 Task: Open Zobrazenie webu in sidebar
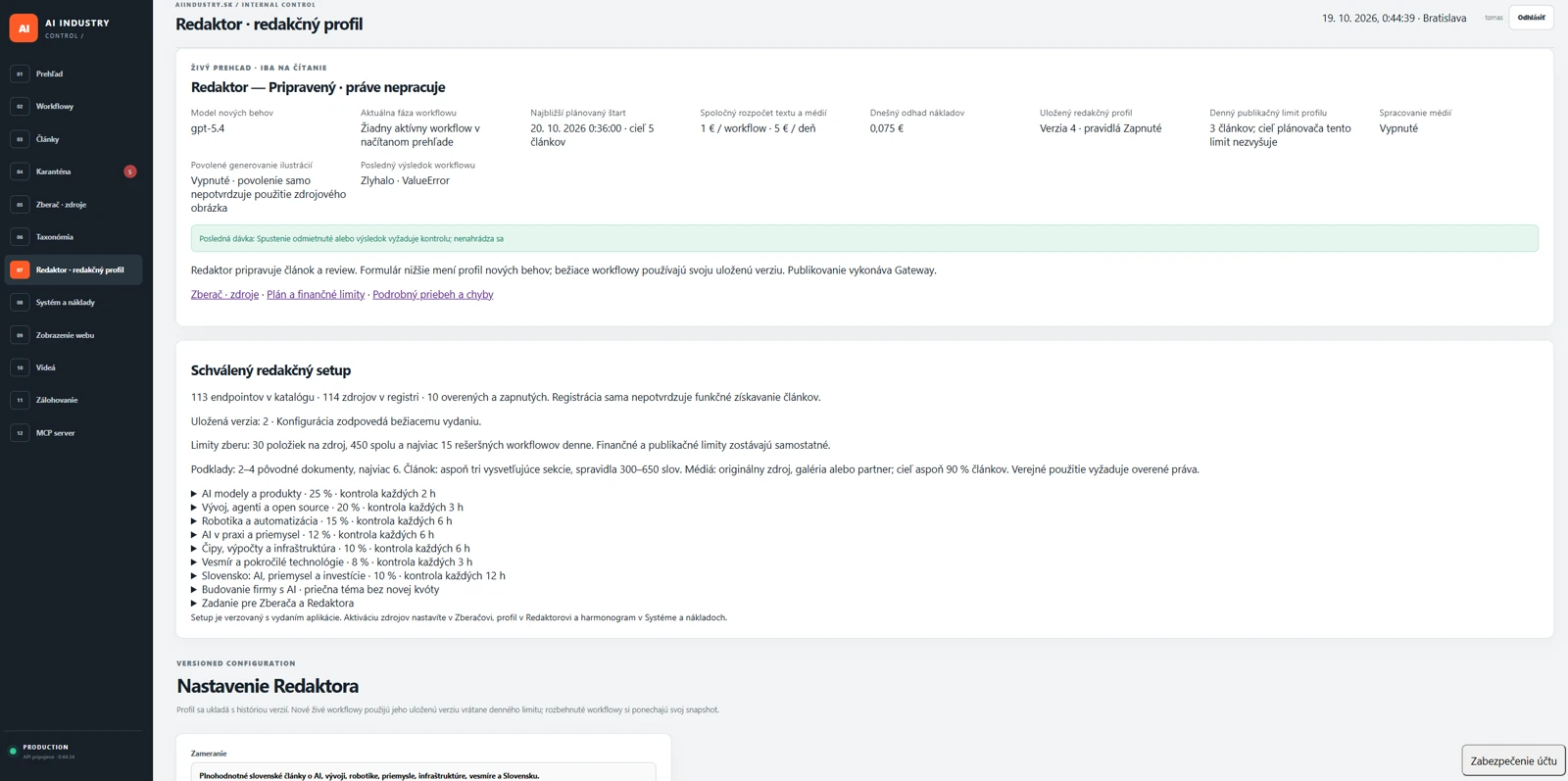click(73, 335)
